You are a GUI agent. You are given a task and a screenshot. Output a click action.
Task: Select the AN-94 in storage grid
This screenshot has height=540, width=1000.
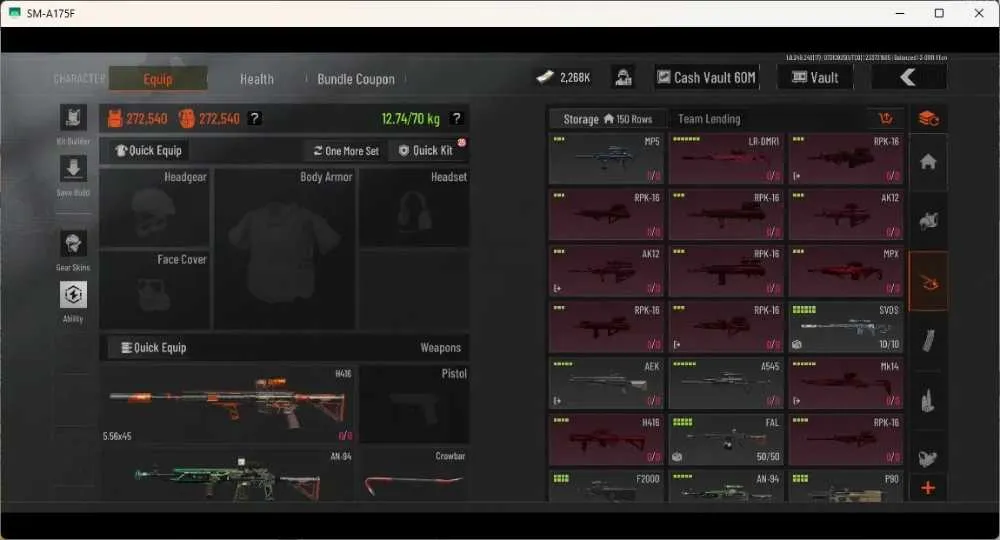point(726,486)
